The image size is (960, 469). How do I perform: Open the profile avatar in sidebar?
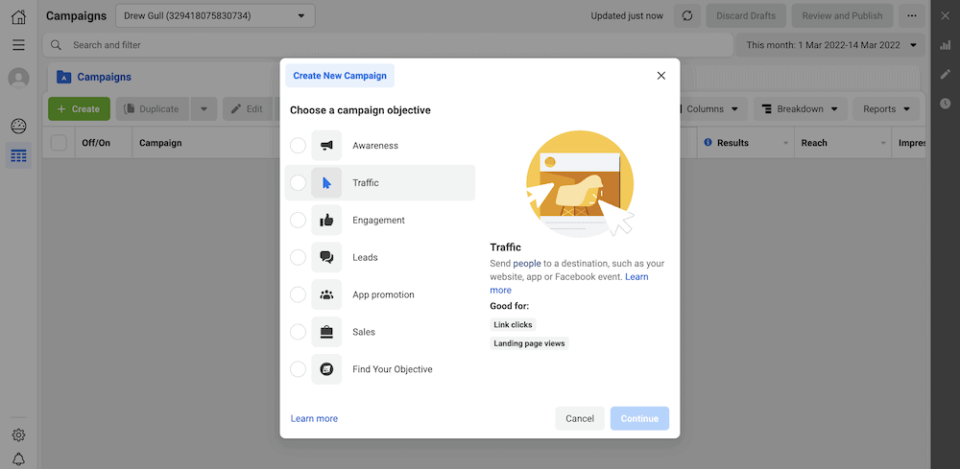coord(18,78)
